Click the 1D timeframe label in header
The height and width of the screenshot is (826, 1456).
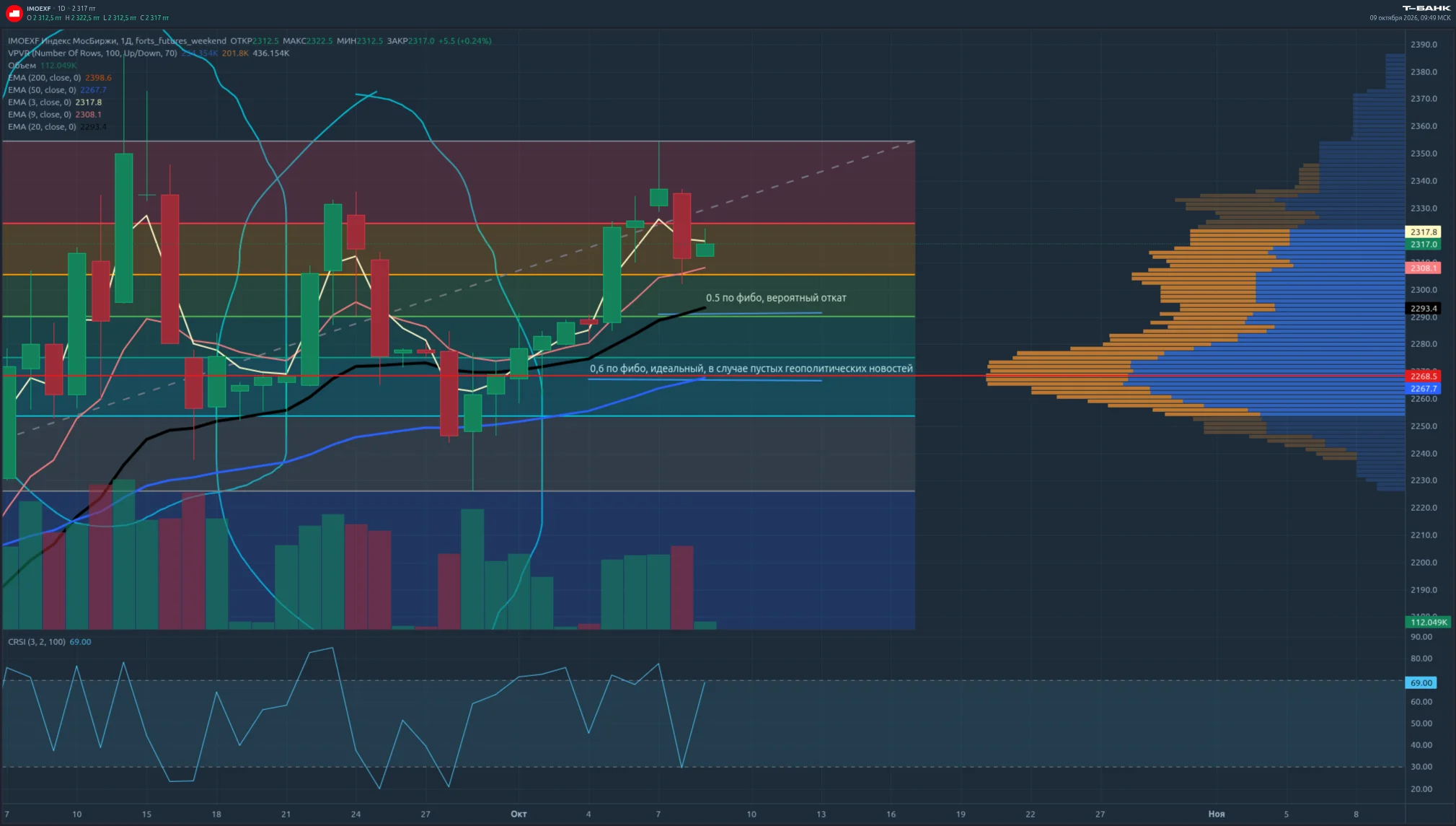[x=61, y=9]
